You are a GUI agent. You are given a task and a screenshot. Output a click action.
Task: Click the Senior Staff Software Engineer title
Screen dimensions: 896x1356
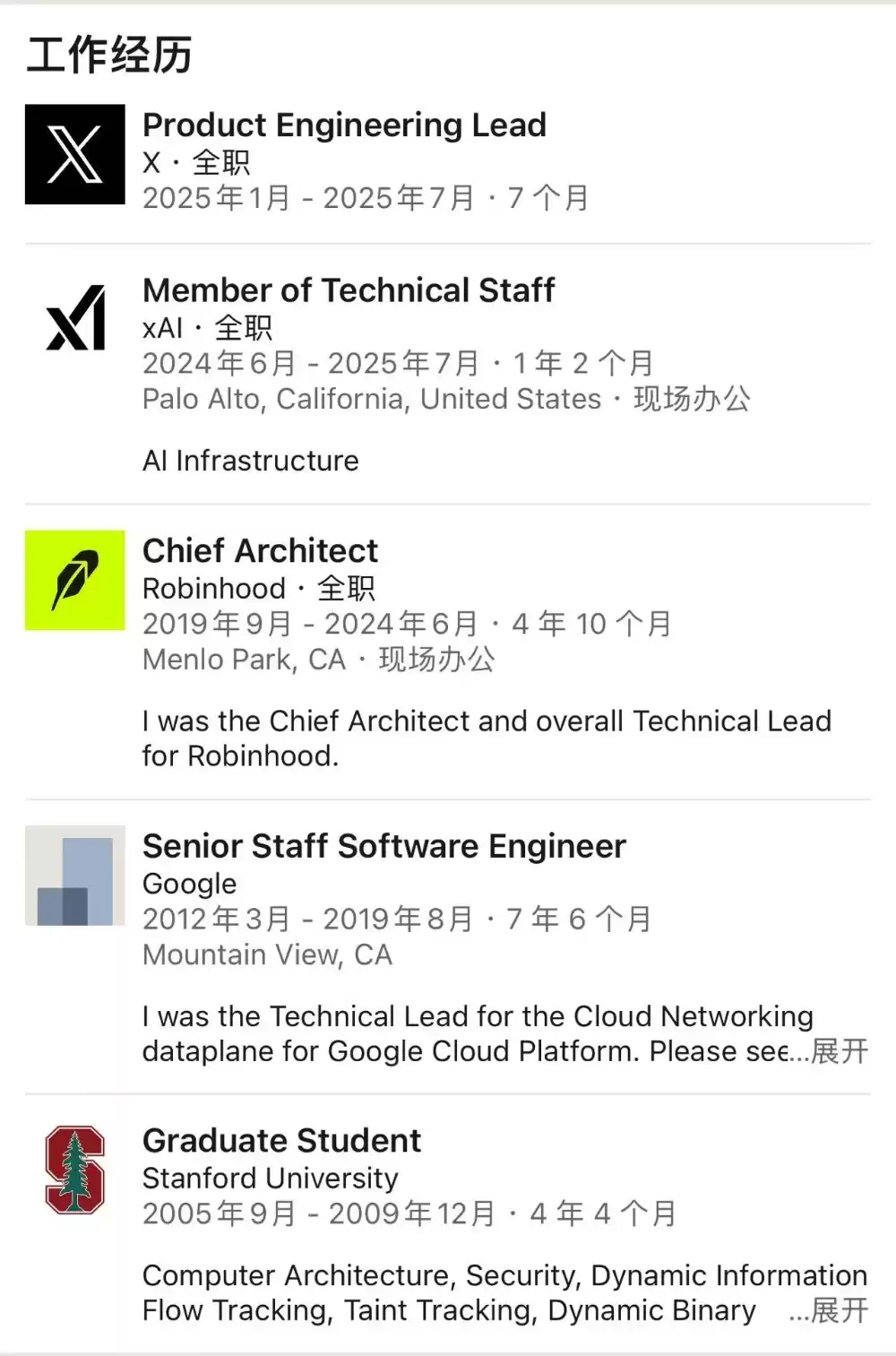coord(383,846)
